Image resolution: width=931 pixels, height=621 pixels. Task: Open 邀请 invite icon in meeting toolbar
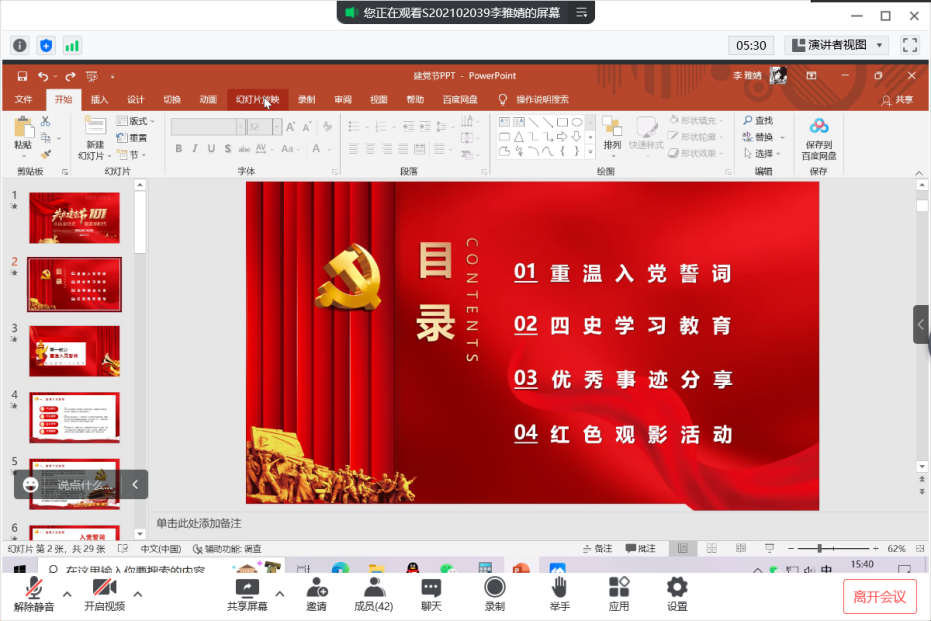(x=316, y=588)
